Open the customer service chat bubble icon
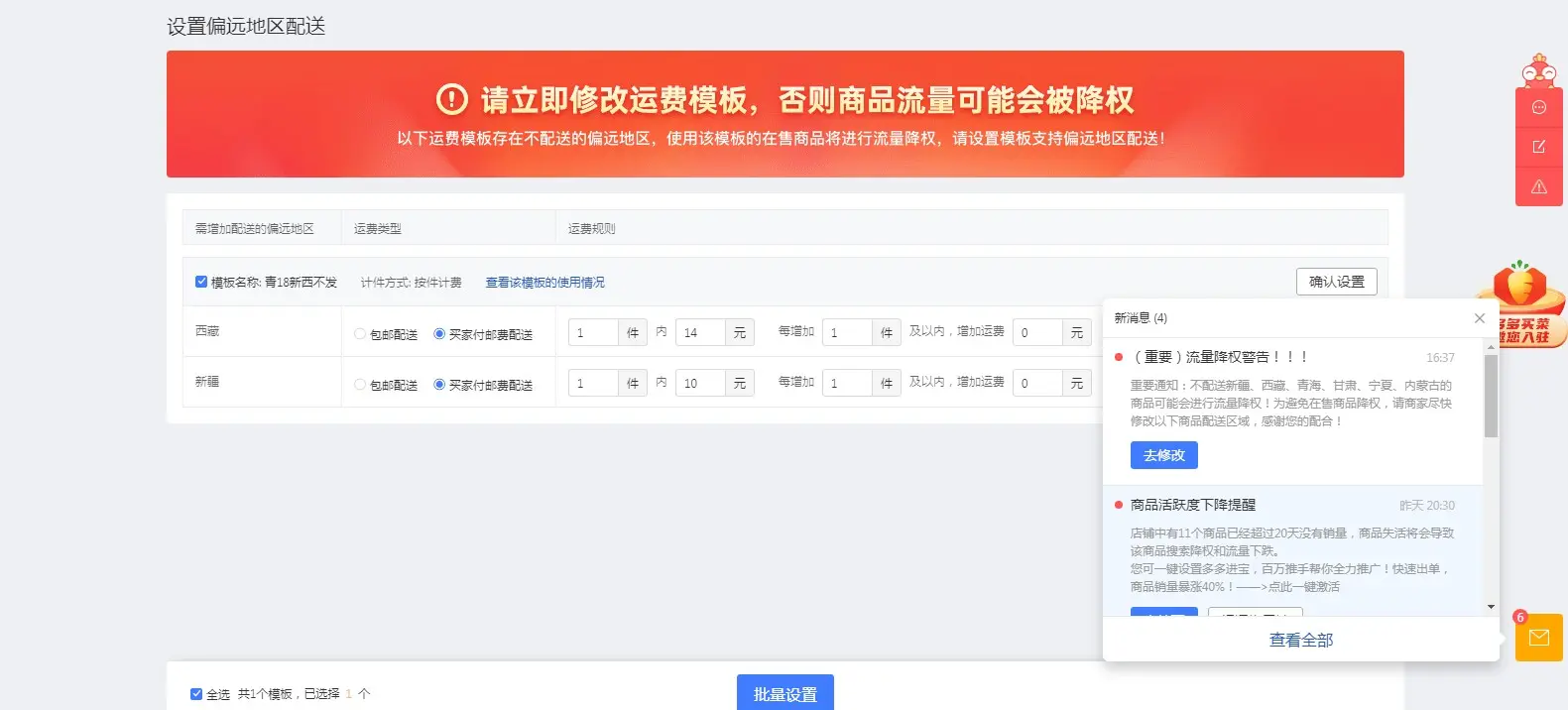 coord(1539,107)
